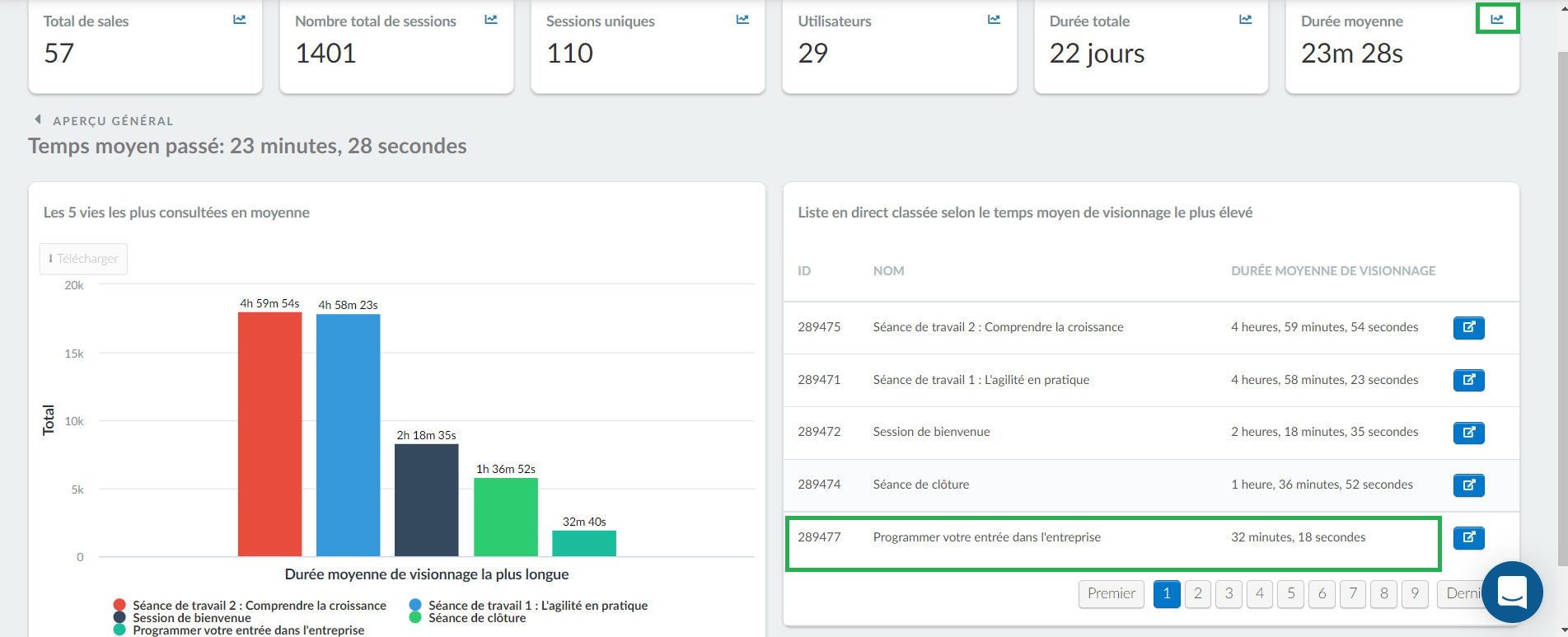Click chart icon on Nombre total de sessions card

pyautogui.click(x=491, y=20)
